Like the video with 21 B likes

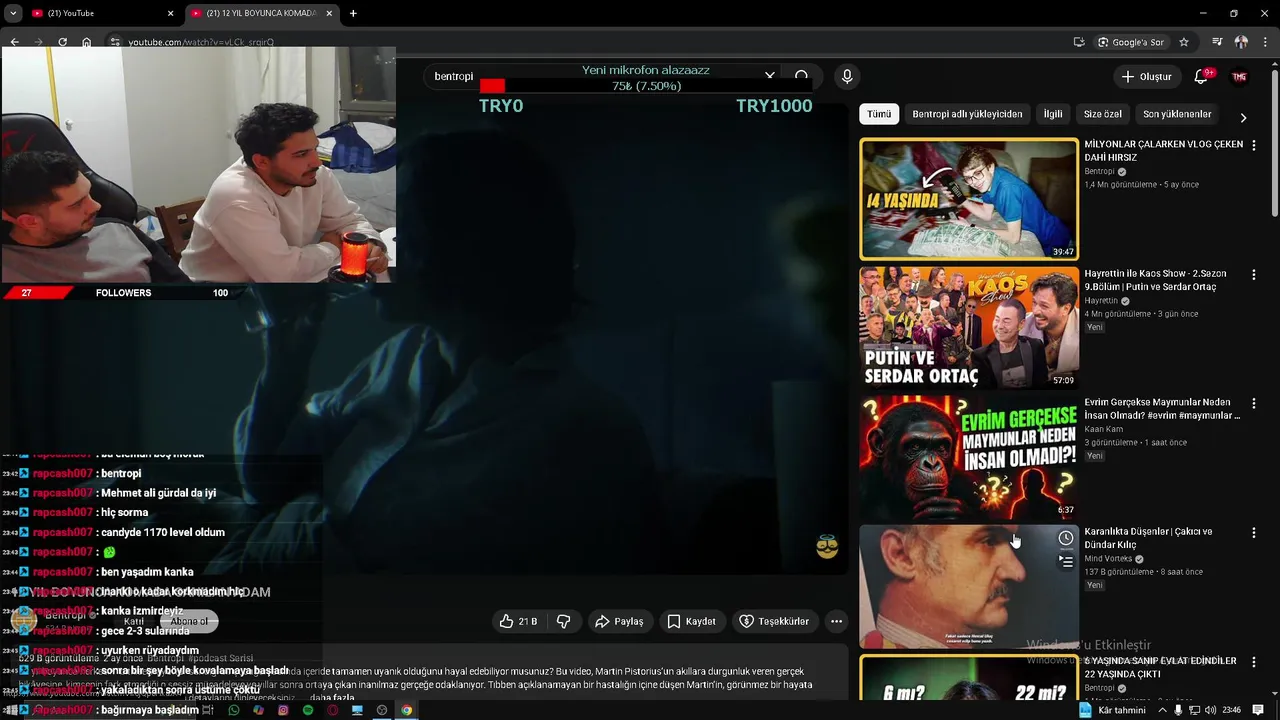[x=519, y=621]
